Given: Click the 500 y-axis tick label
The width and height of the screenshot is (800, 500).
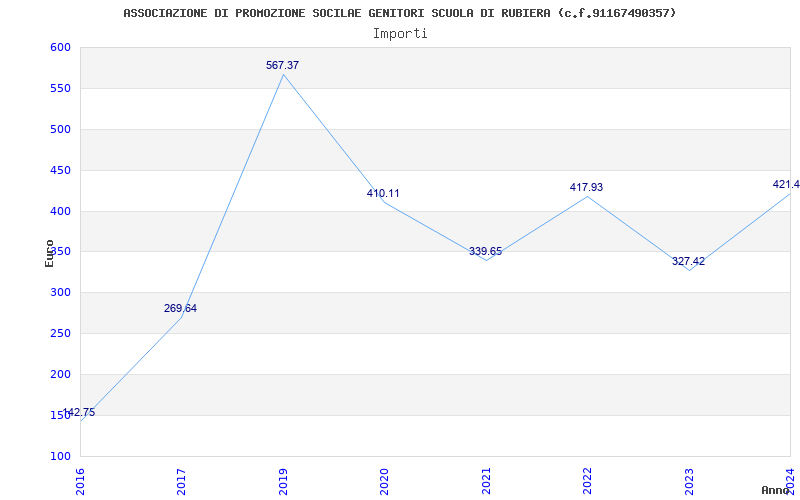Looking at the screenshot, I should click(60, 129).
